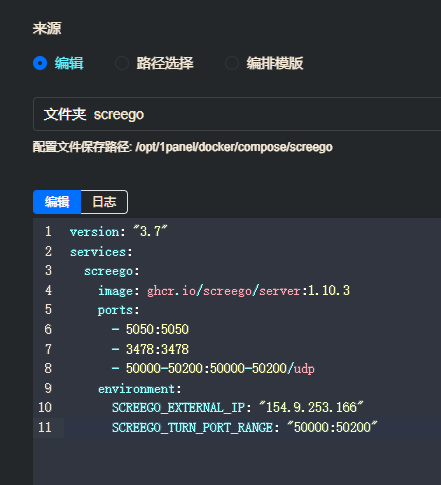
Task: Click the 3478:3478 port mapping
Action: point(157,349)
